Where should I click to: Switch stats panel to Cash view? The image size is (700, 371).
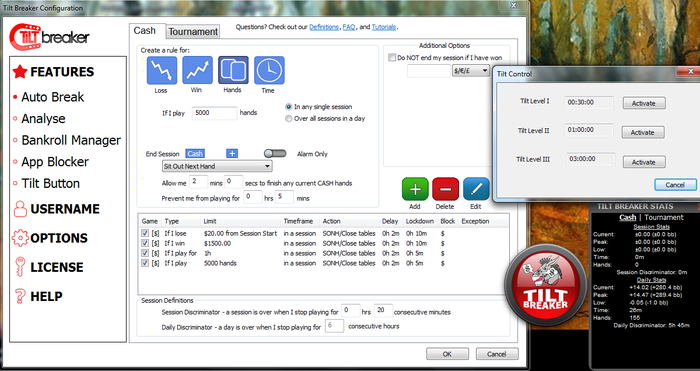pyautogui.click(x=628, y=217)
